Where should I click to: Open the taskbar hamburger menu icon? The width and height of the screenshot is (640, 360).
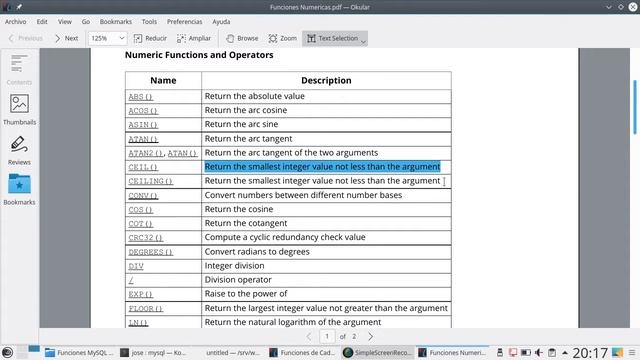(x=632, y=352)
